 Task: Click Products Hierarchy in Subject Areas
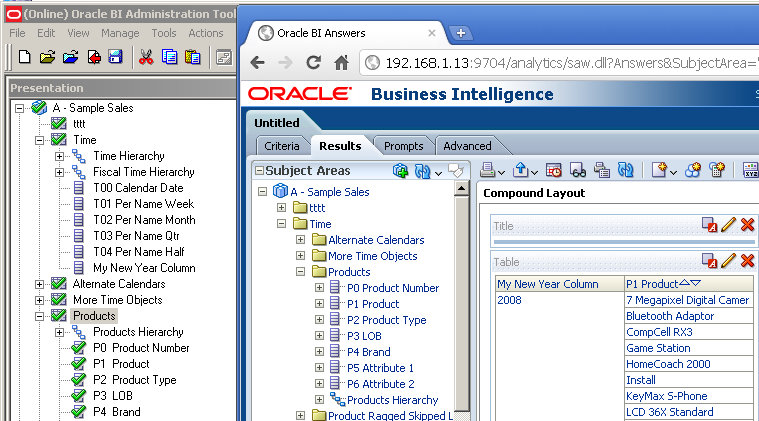392,400
